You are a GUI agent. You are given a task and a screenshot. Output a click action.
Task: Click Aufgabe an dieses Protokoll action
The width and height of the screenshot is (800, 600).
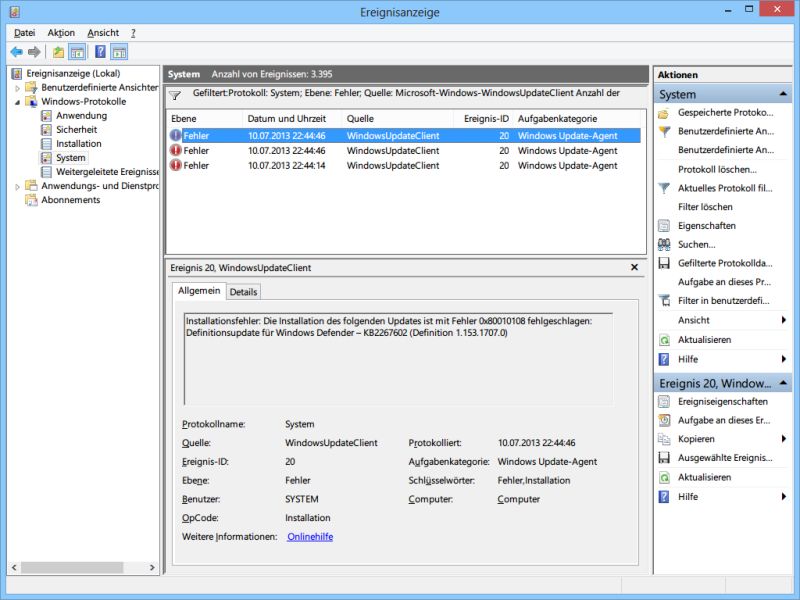pyautogui.click(x=724, y=282)
